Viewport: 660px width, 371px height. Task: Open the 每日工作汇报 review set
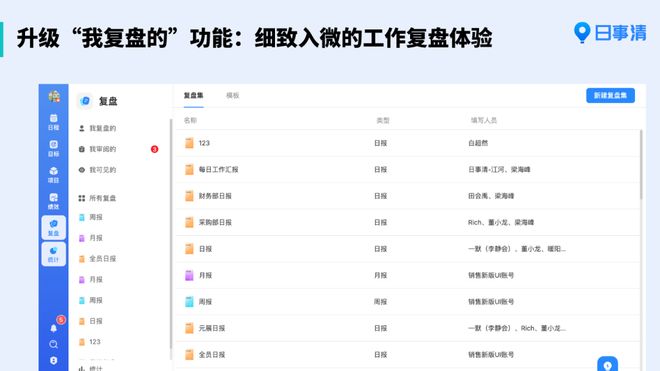(218, 170)
